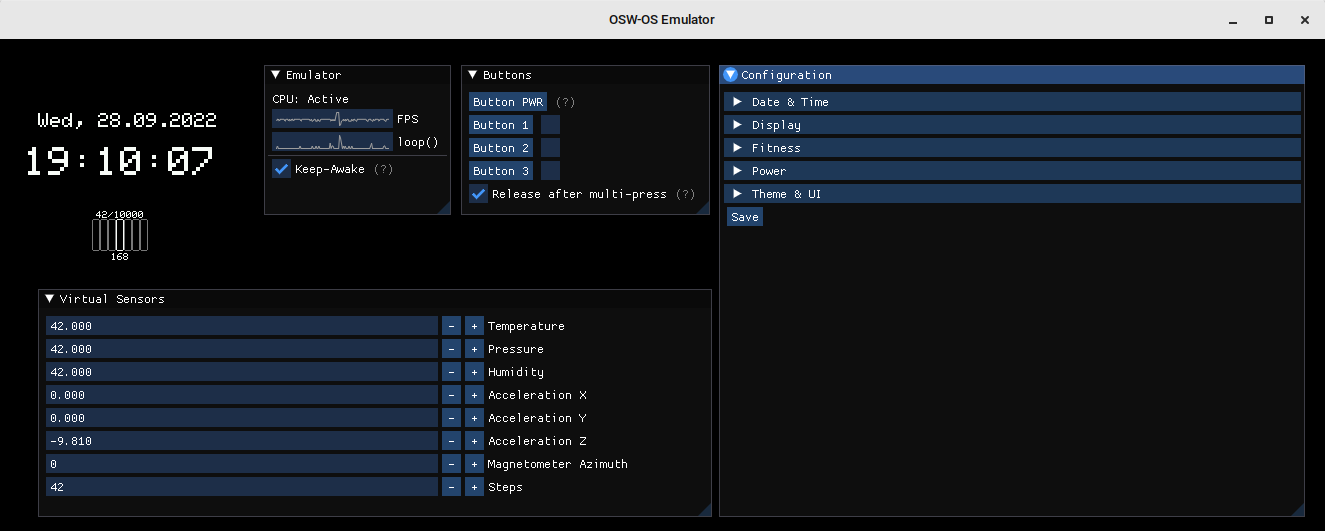Viewport: 1325px width, 531px height.
Task: Click Button 3
Action: point(501,171)
